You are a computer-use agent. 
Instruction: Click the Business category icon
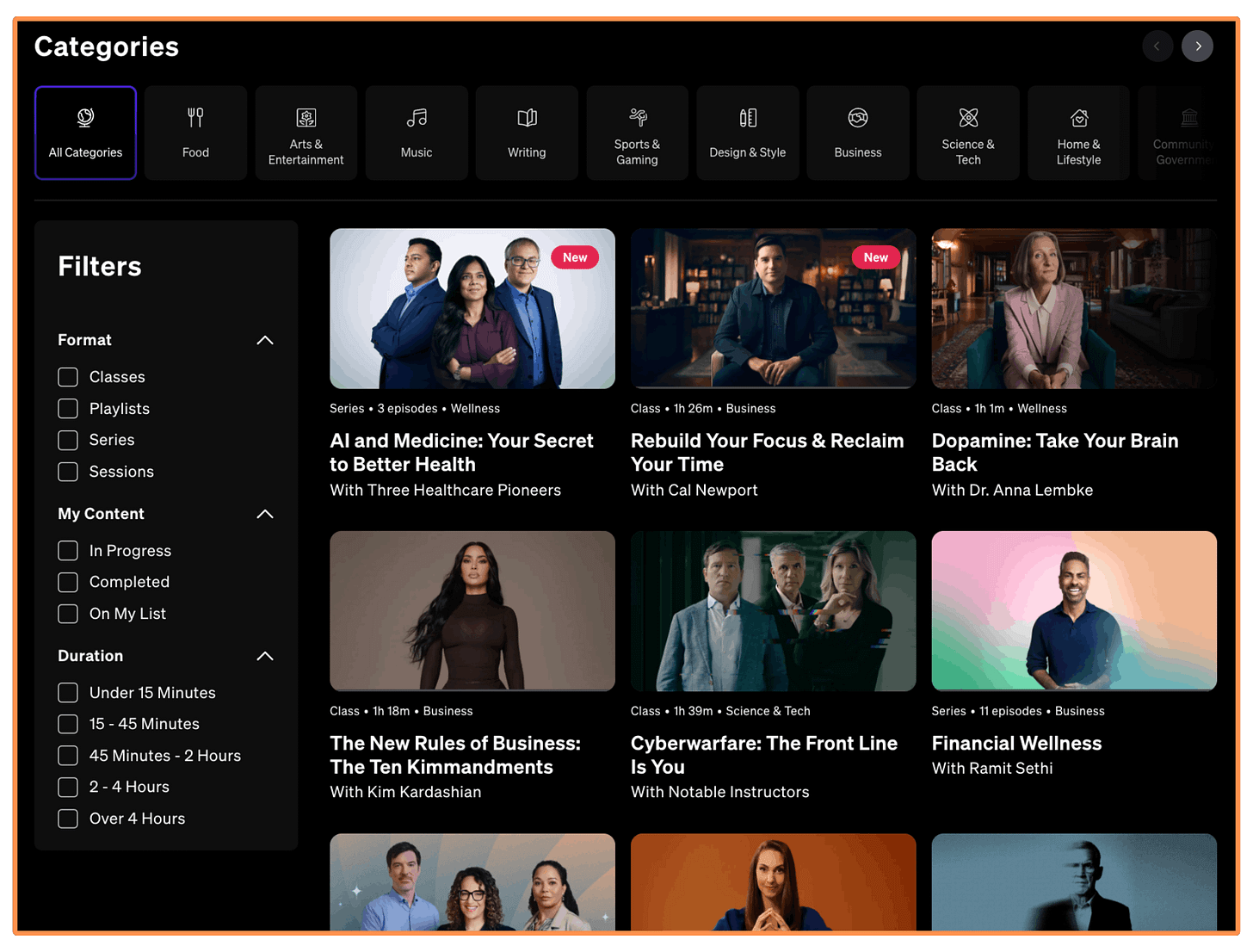pos(857,133)
